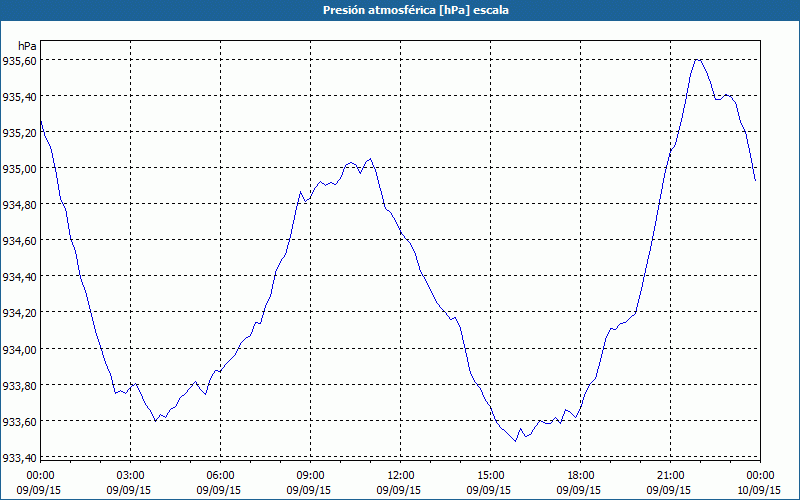Viewport: 800px width, 500px height.
Task: Select the 935,20 y-axis value
Action: coord(19,132)
